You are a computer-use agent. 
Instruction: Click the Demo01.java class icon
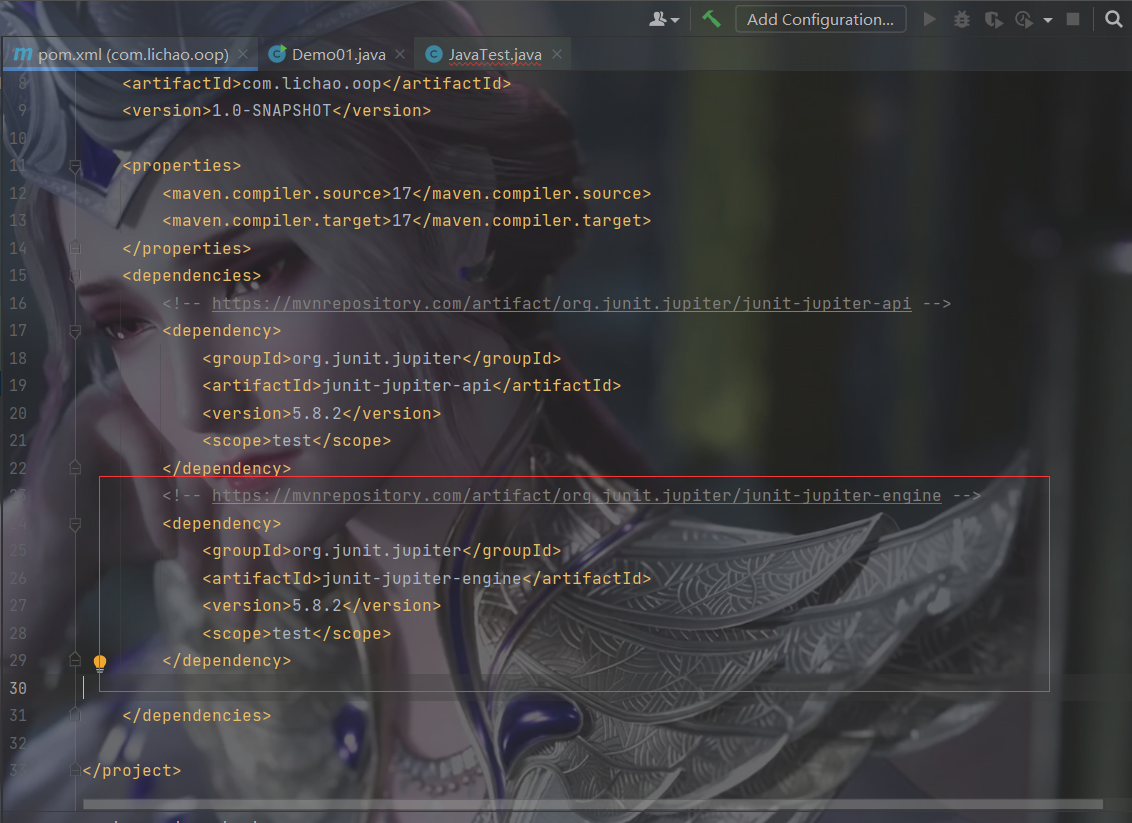(277, 53)
